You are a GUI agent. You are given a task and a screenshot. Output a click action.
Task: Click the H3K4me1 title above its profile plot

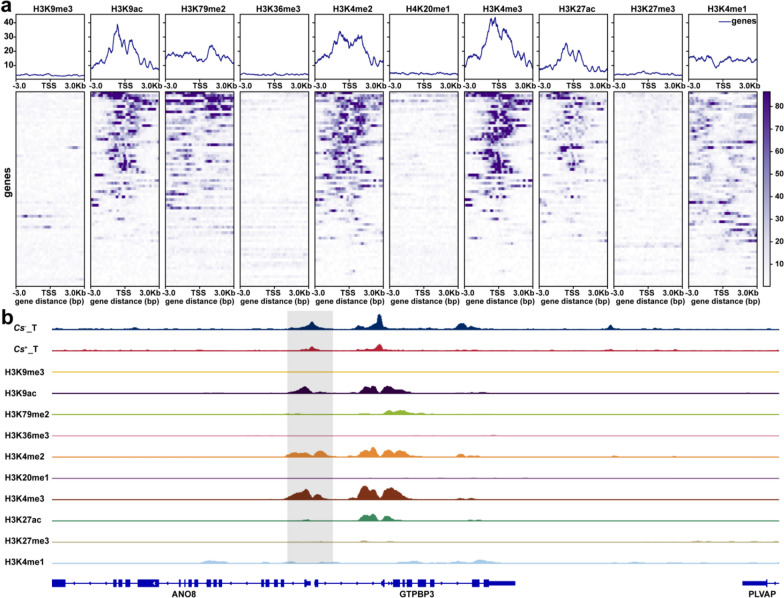click(x=727, y=9)
